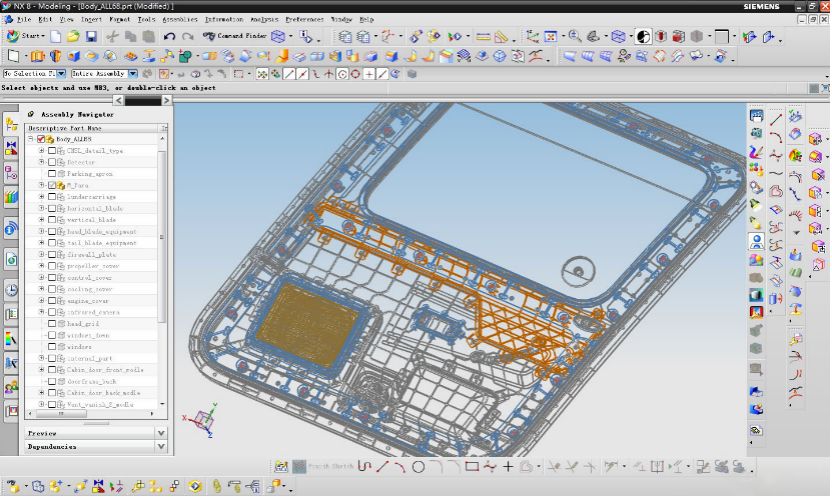Expand the Preview panel section
The height and width of the screenshot is (498, 832).
pyautogui.click(x=161, y=433)
